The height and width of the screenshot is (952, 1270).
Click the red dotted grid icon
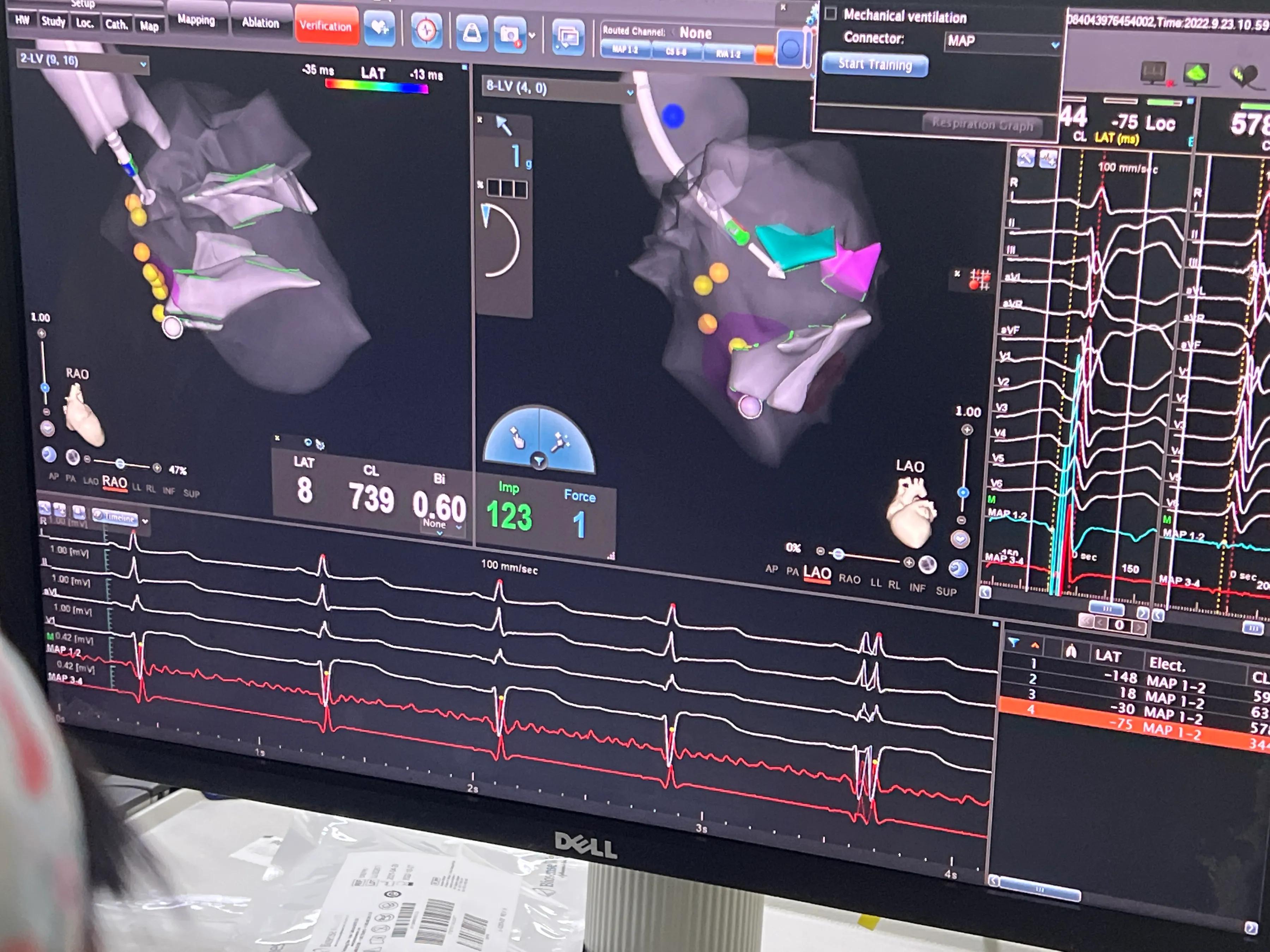pyautogui.click(x=979, y=280)
